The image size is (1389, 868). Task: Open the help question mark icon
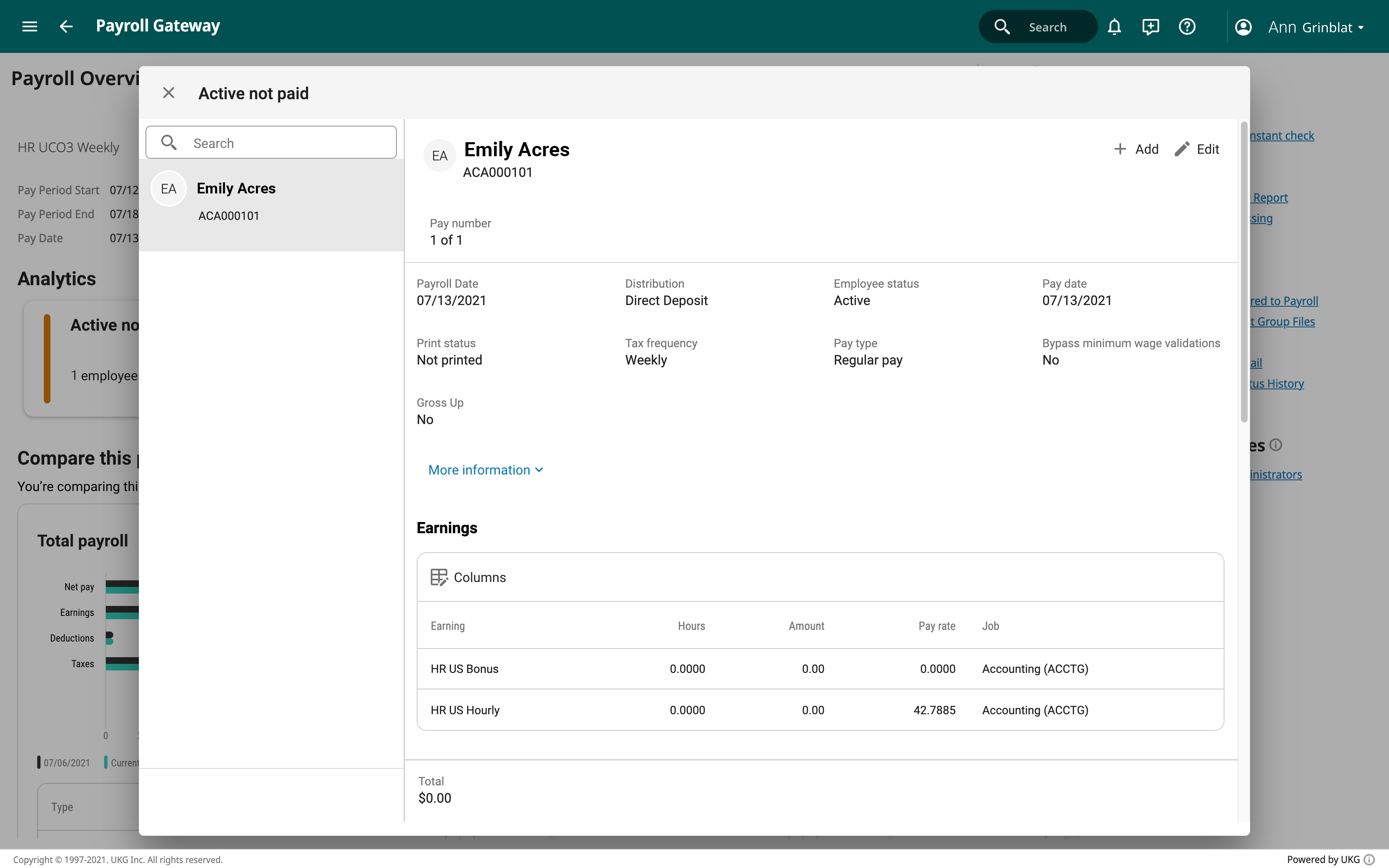1187,26
